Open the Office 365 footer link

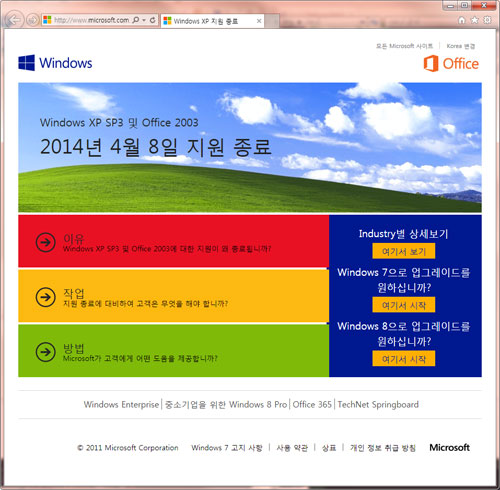(x=312, y=404)
